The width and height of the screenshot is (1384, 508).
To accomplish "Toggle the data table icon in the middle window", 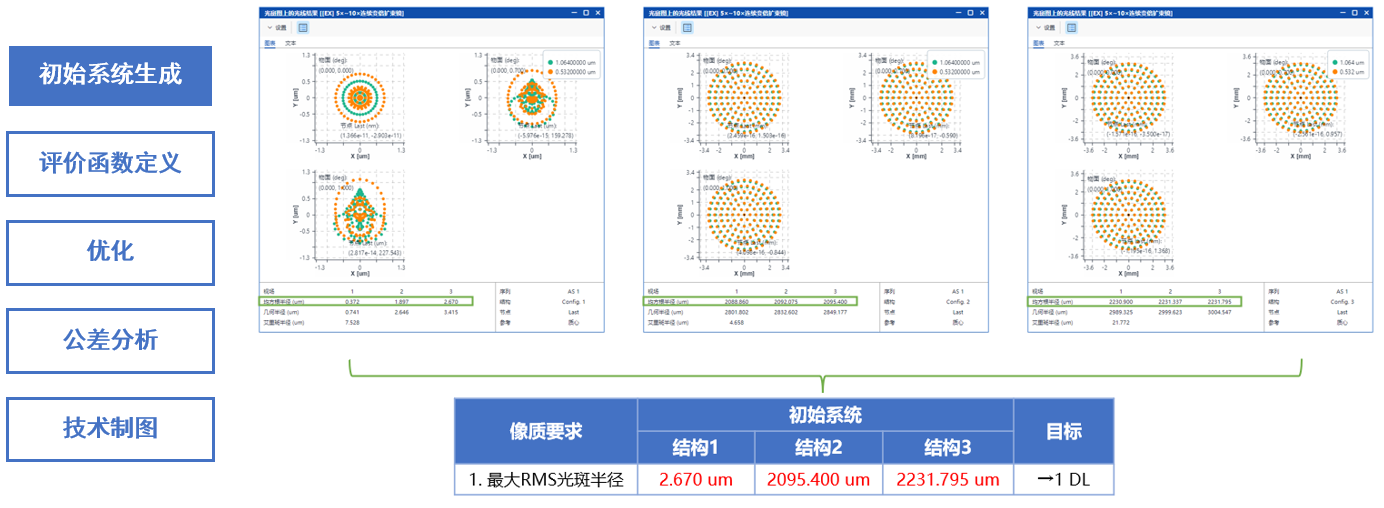I will click(x=687, y=28).
